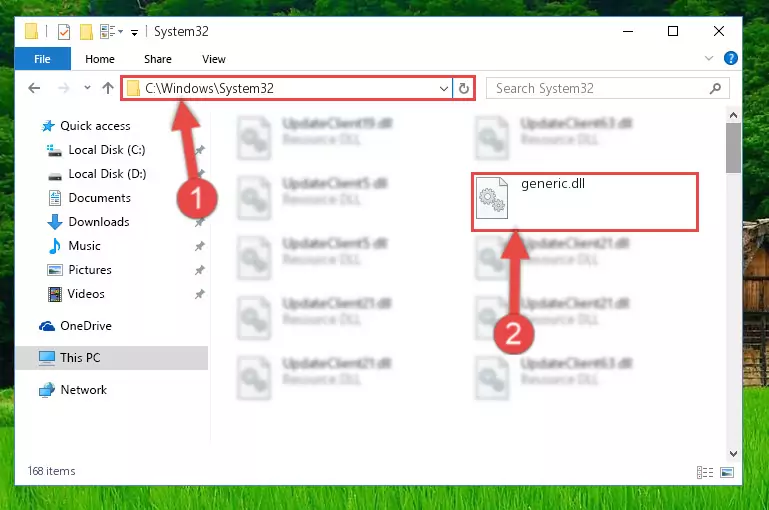Image resolution: width=769 pixels, height=510 pixels.
Task: Maximize the System32 window
Action: [x=673, y=31]
